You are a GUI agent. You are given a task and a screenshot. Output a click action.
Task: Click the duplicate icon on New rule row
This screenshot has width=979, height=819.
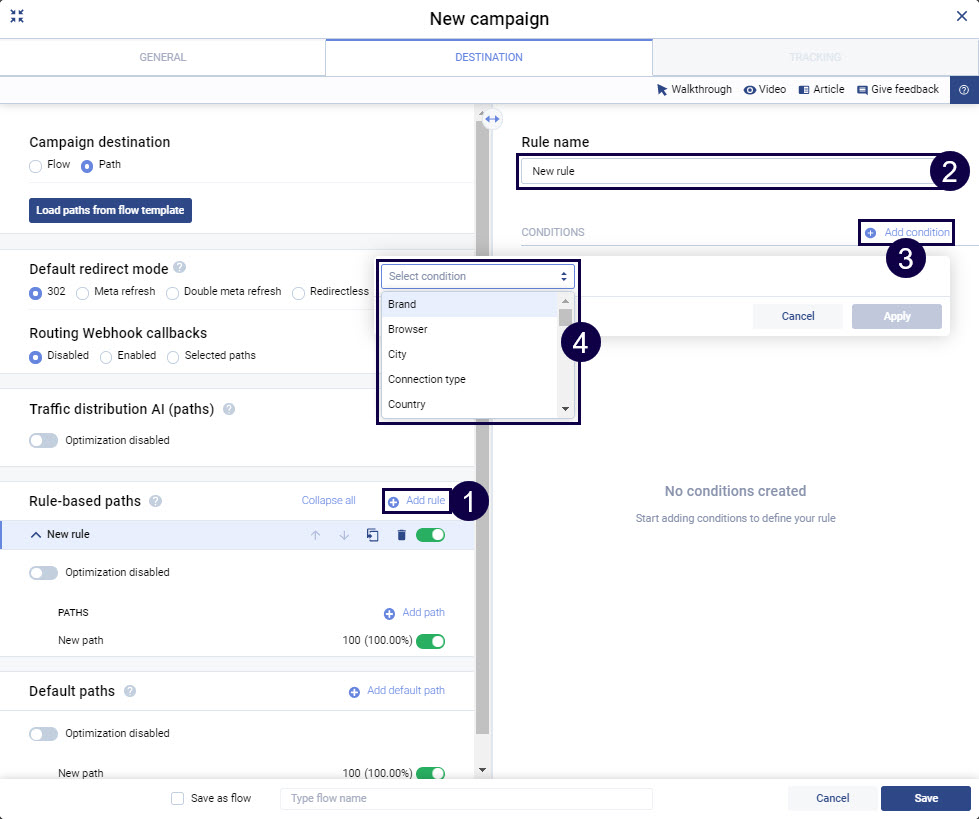click(372, 535)
